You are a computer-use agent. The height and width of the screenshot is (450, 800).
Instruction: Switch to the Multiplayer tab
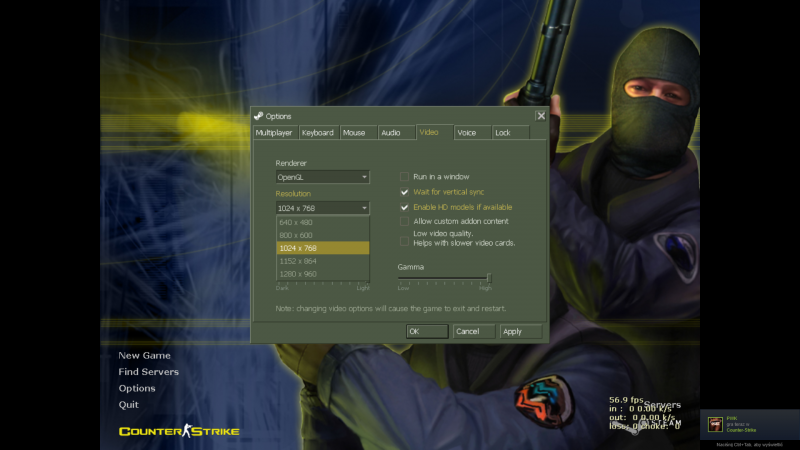[x=274, y=132]
